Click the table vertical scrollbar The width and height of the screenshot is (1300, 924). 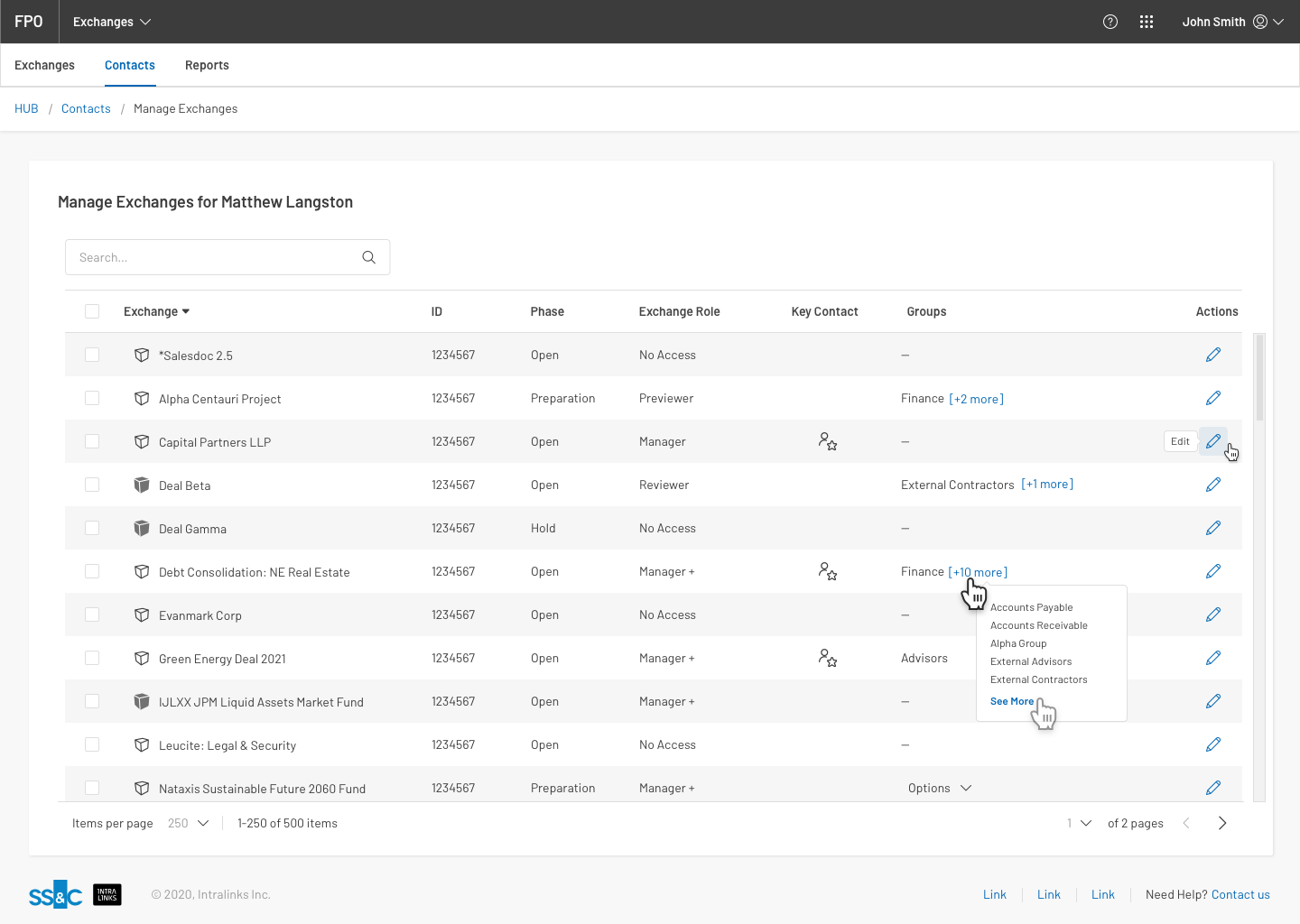coord(1259,567)
